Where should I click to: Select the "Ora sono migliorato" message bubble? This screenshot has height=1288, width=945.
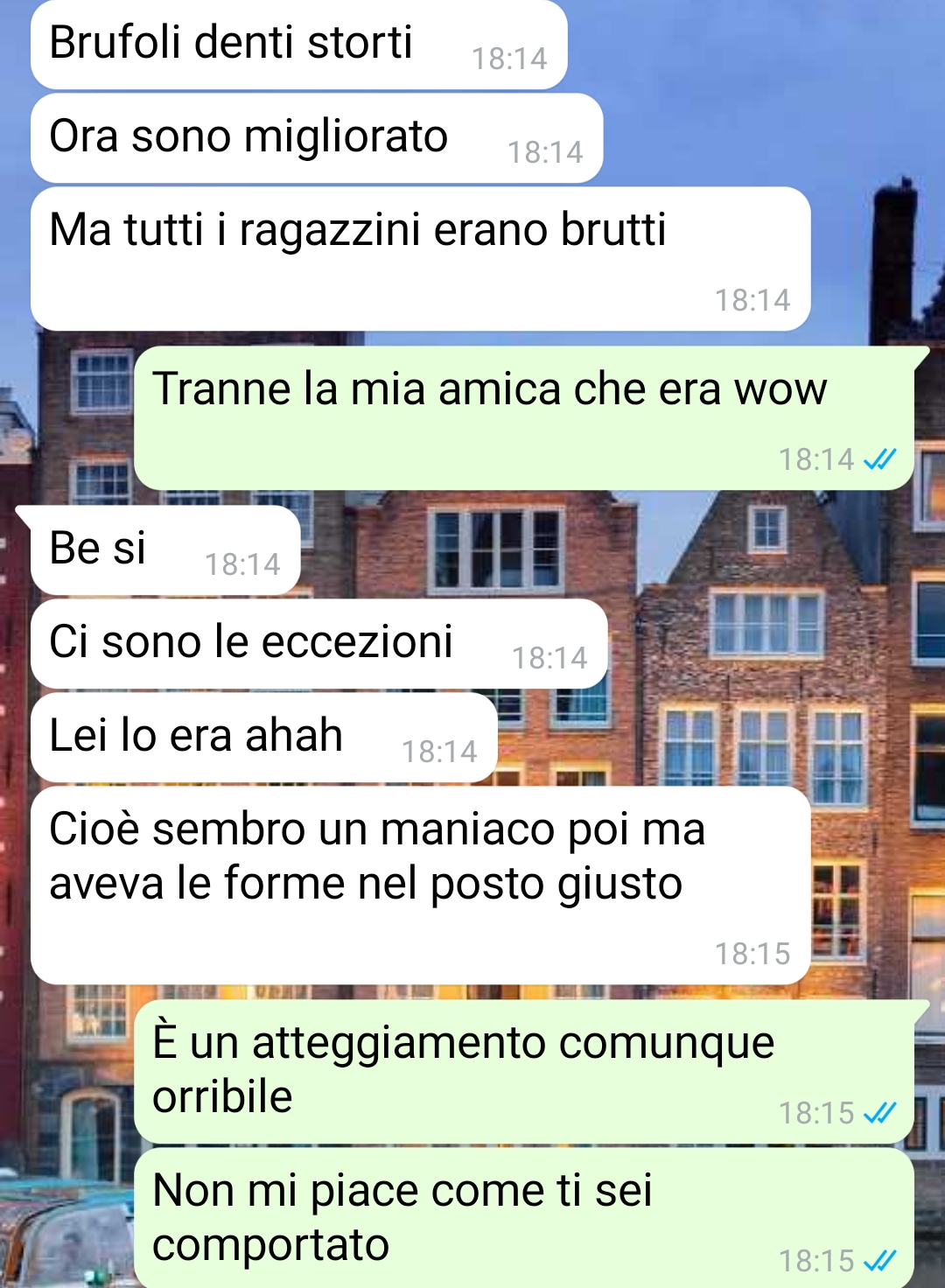coord(317,138)
